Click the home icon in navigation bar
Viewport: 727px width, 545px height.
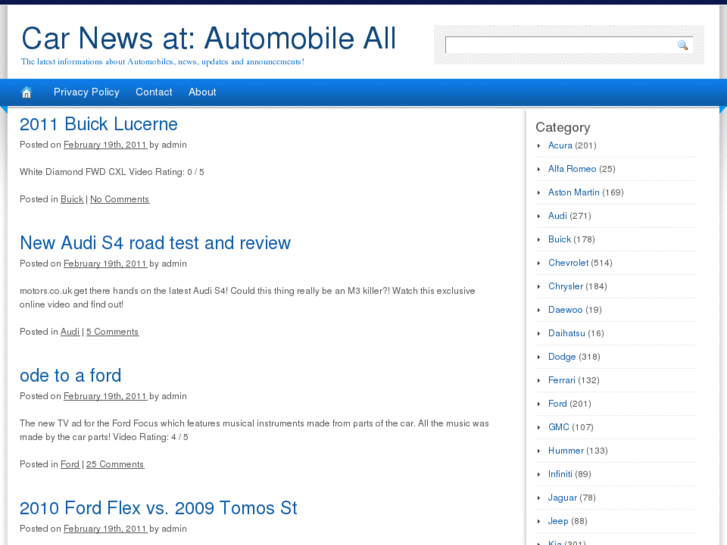pyautogui.click(x=26, y=92)
